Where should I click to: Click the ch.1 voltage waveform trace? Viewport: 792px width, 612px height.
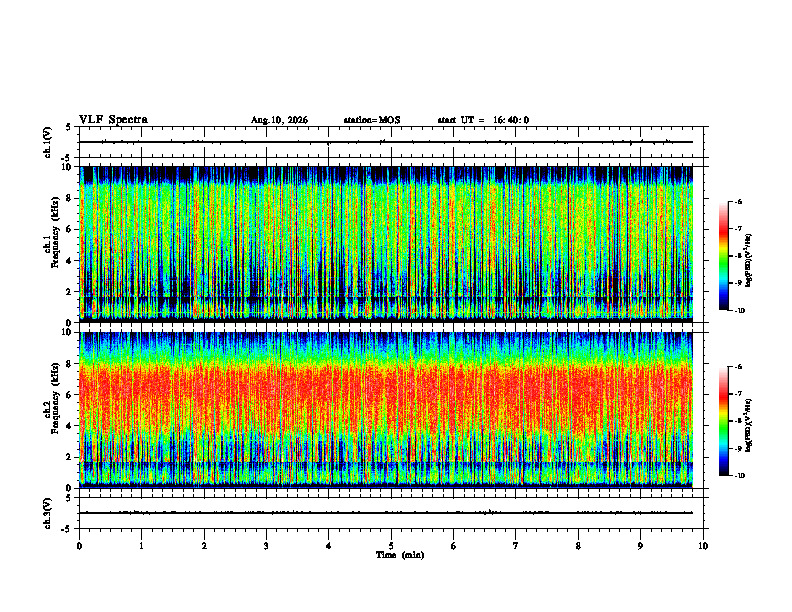pyautogui.click(x=386, y=142)
